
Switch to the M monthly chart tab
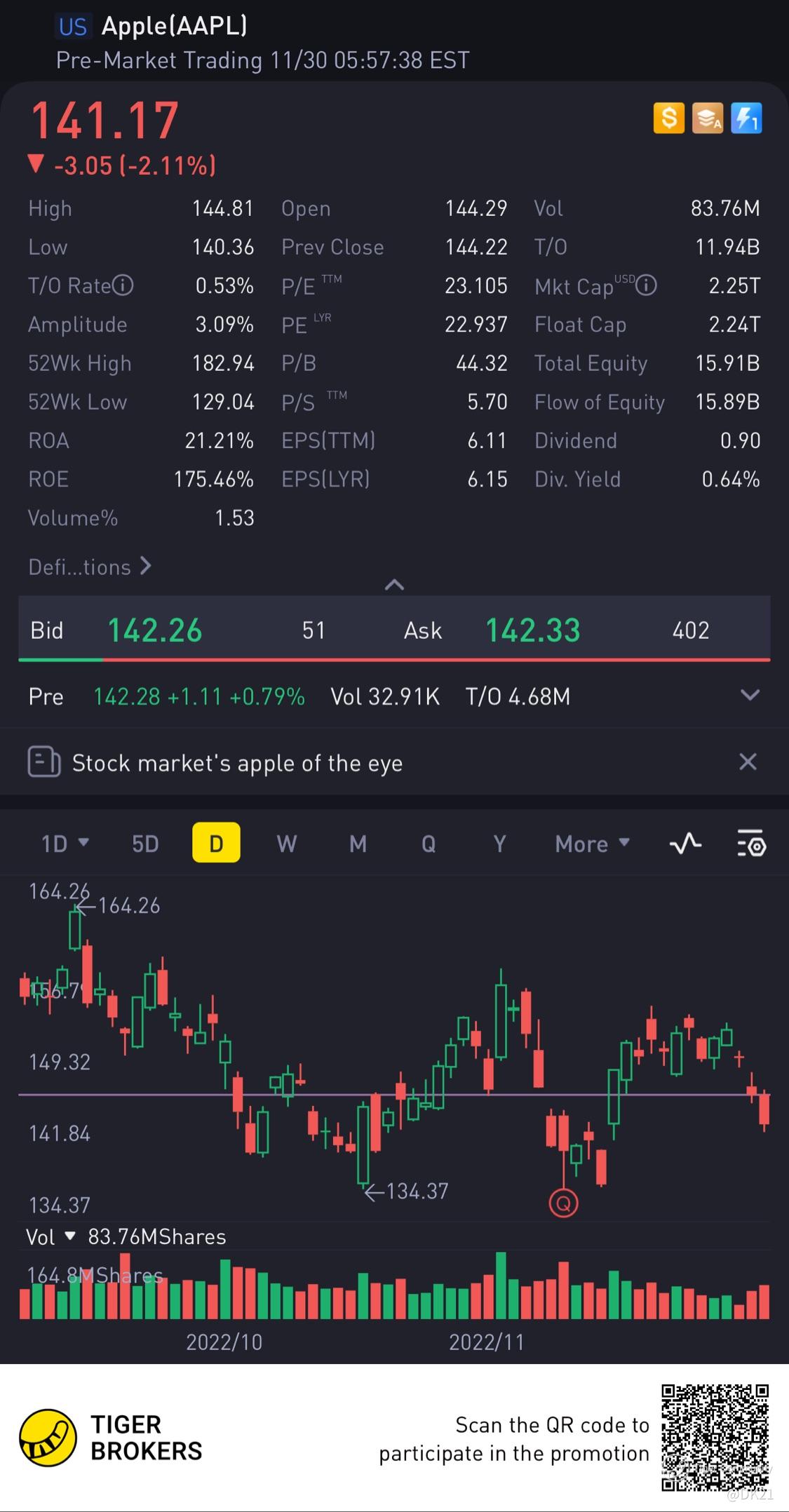358,843
